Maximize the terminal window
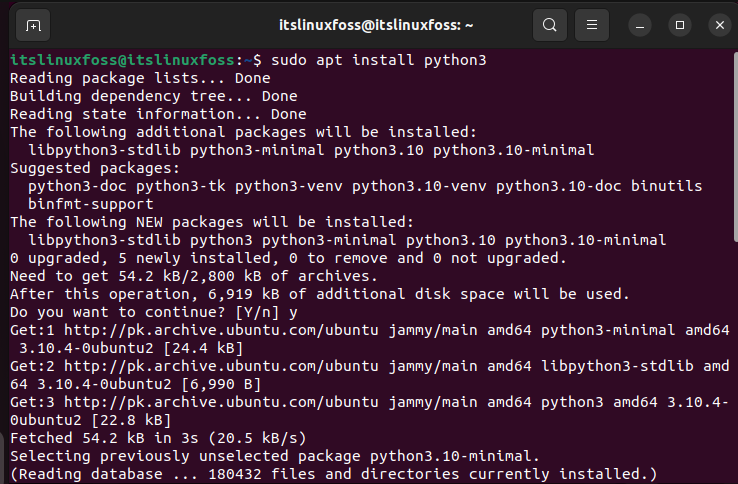Screen dimensions: 738x484 coord(680,25)
